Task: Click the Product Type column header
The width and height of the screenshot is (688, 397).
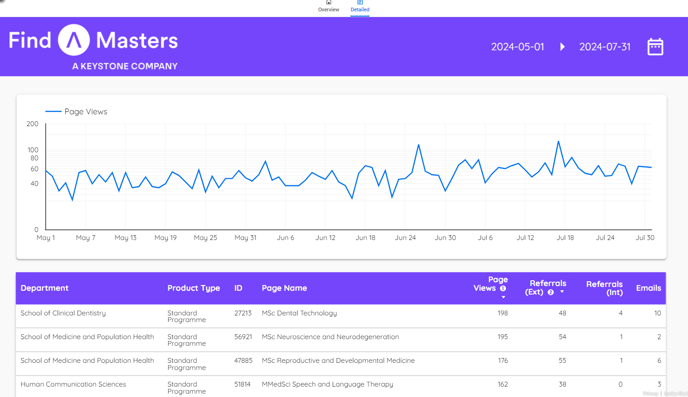Action: click(194, 288)
